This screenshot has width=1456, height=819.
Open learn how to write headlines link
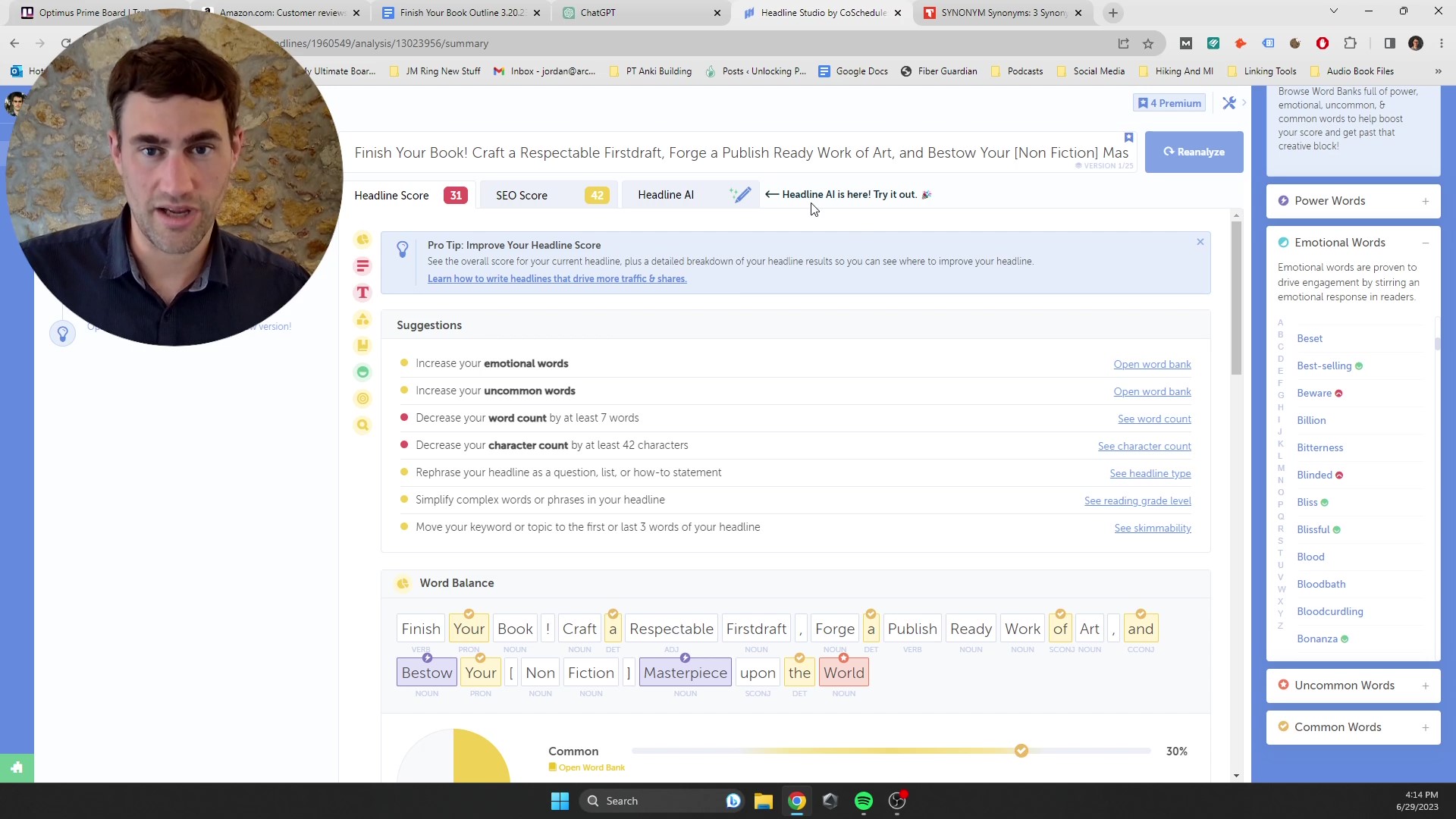[x=557, y=279]
